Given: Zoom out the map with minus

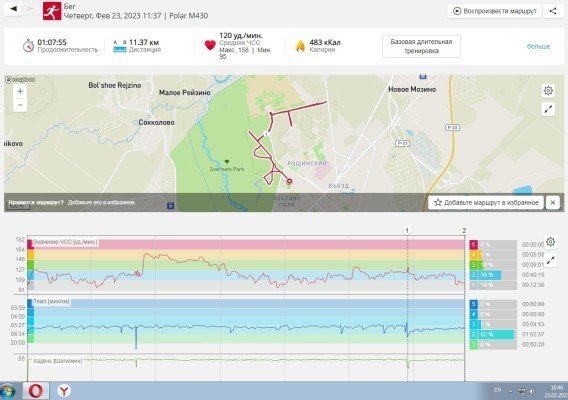Looking at the screenshot, I should click(20, 105).
